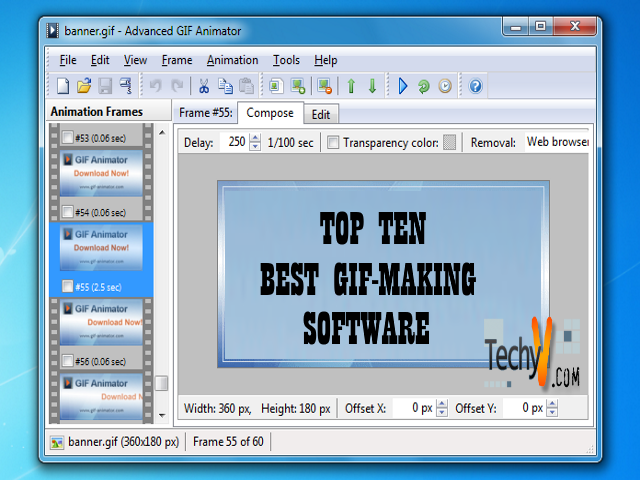Image resolution: width=640 pixels, height=480 pixels.
Task: Decrease Offset X with down spinner
Action: pyautogui.click(x=442, y=412)
